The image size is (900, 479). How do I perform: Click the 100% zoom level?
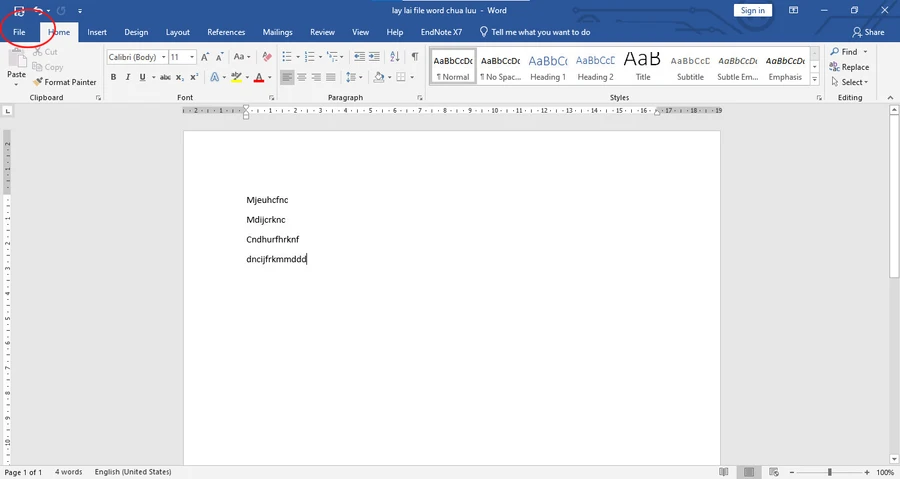885,472
